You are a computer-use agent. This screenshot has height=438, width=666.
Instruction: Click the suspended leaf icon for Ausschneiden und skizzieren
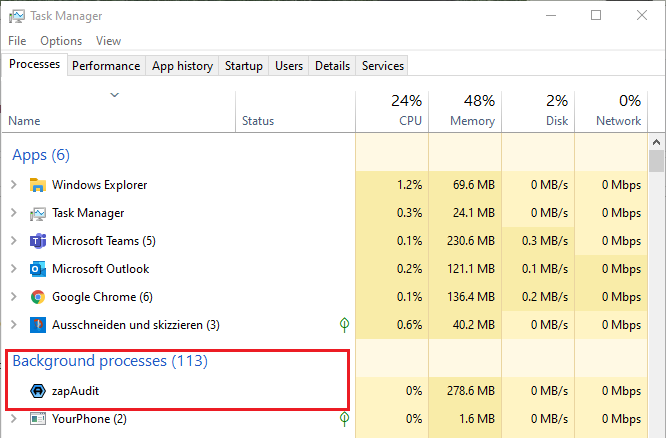tap(344, 325)
